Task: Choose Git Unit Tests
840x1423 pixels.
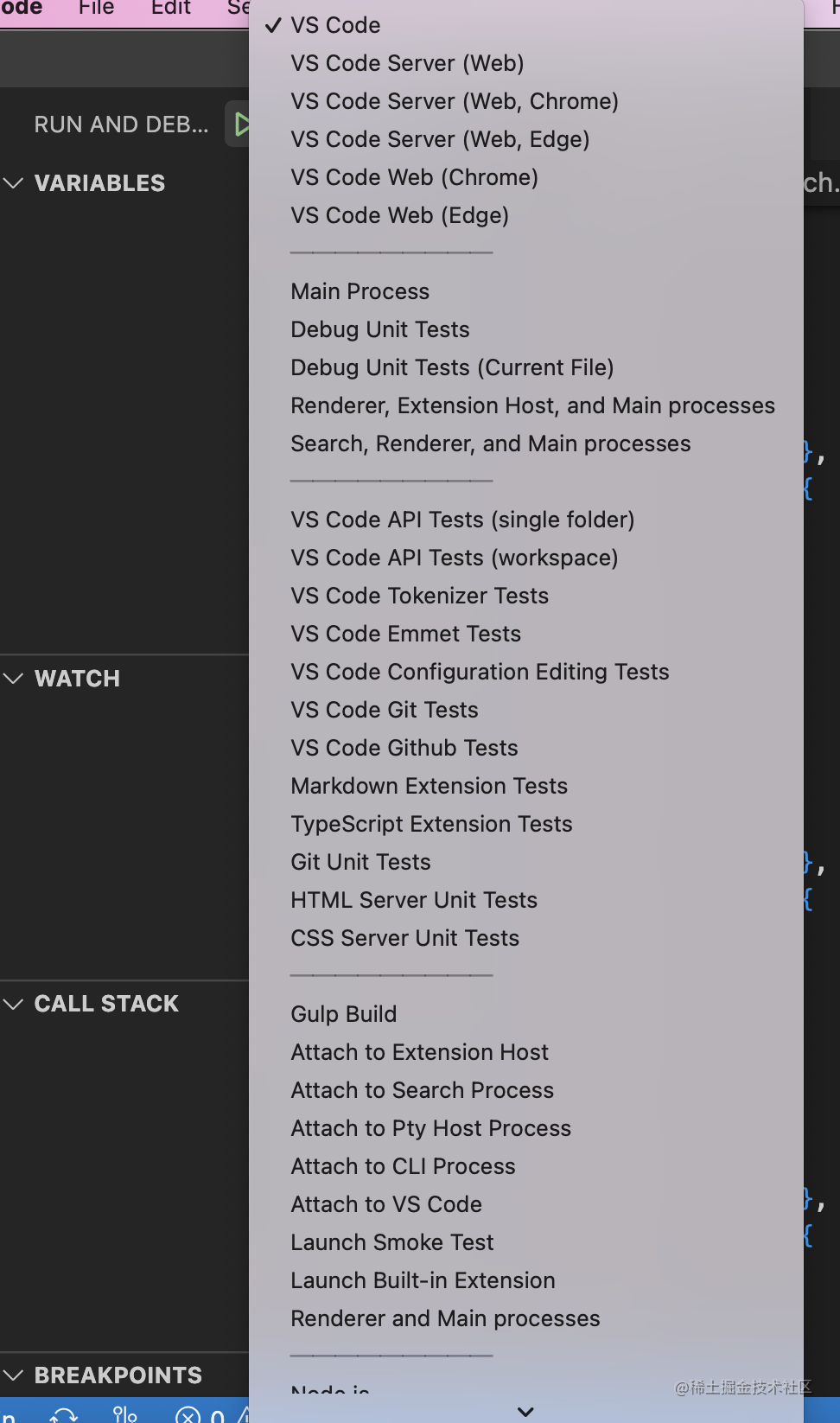Action: [525, 862]
